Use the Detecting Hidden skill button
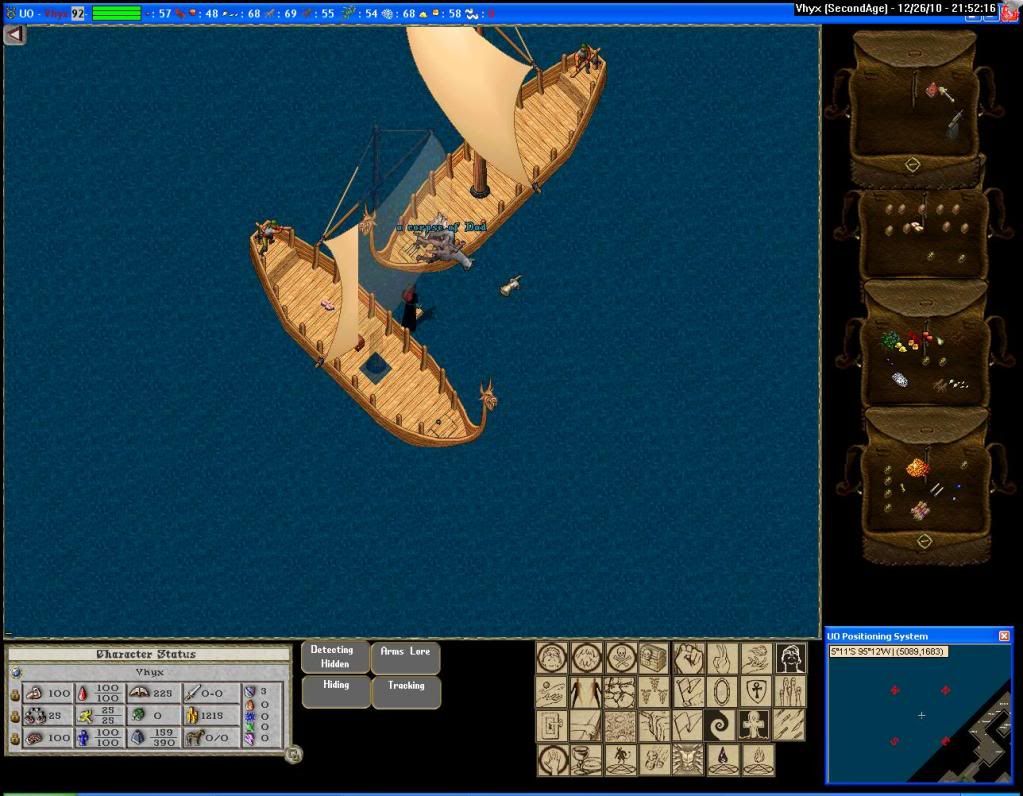Image resolution: width=1023 pixels, height=796 pixels. coord(335,658)
